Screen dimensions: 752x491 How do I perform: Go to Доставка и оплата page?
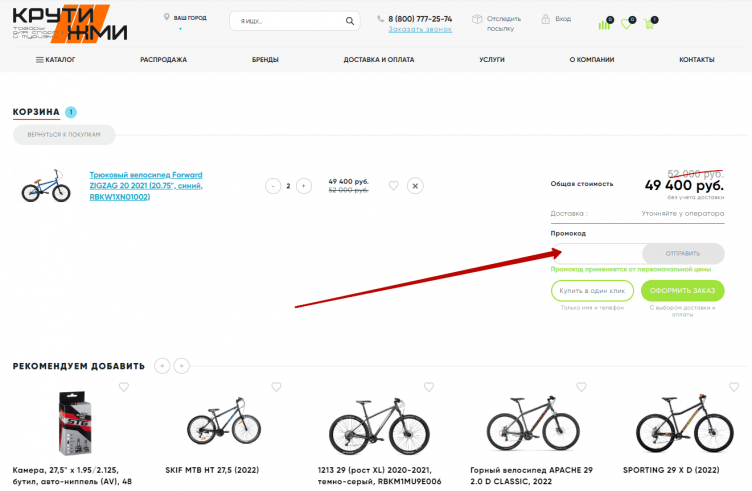click(378, 60)
